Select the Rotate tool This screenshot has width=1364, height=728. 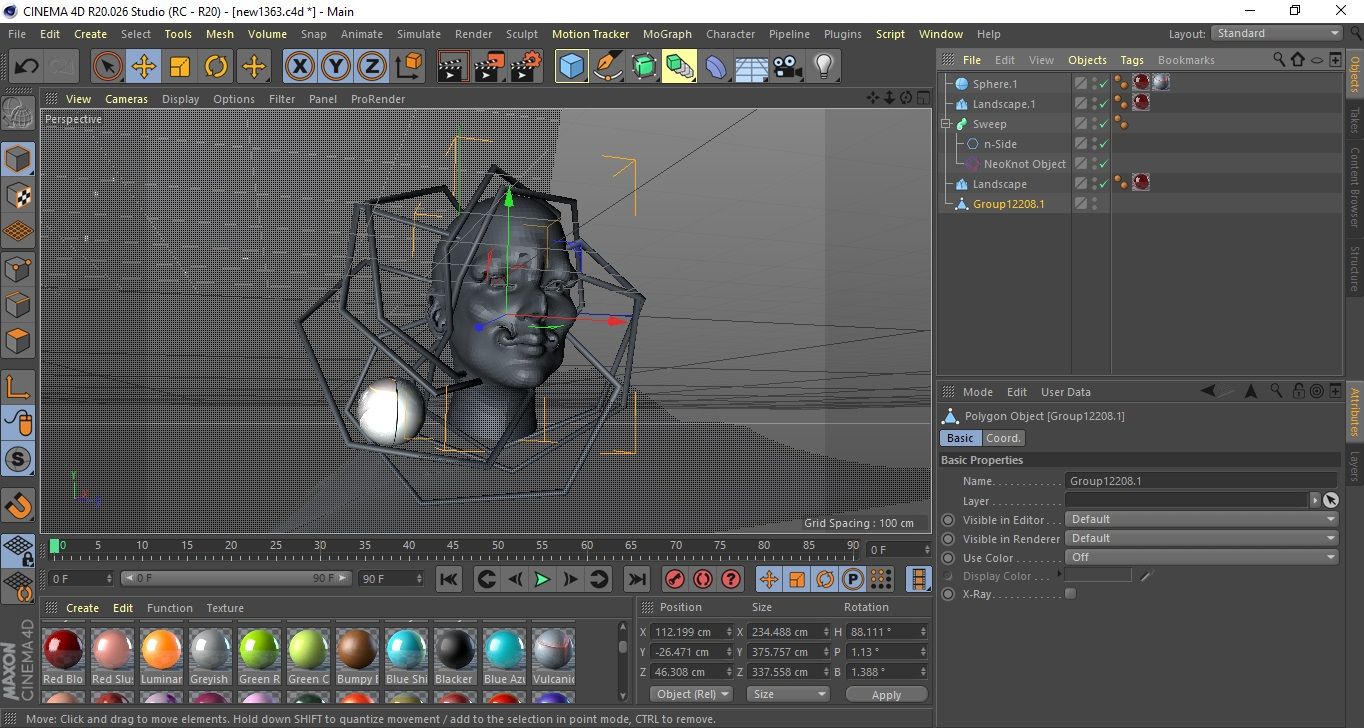[216, 67]
